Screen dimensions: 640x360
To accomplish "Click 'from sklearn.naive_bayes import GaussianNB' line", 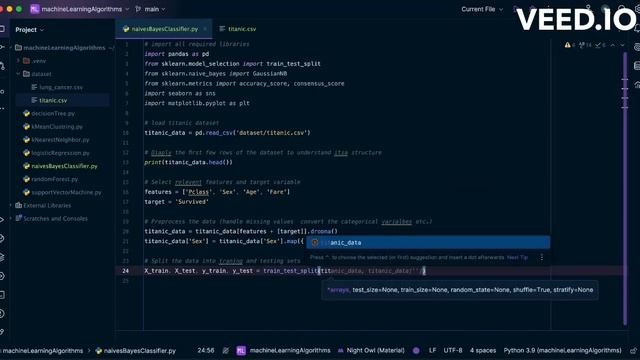I will [216, 73].
